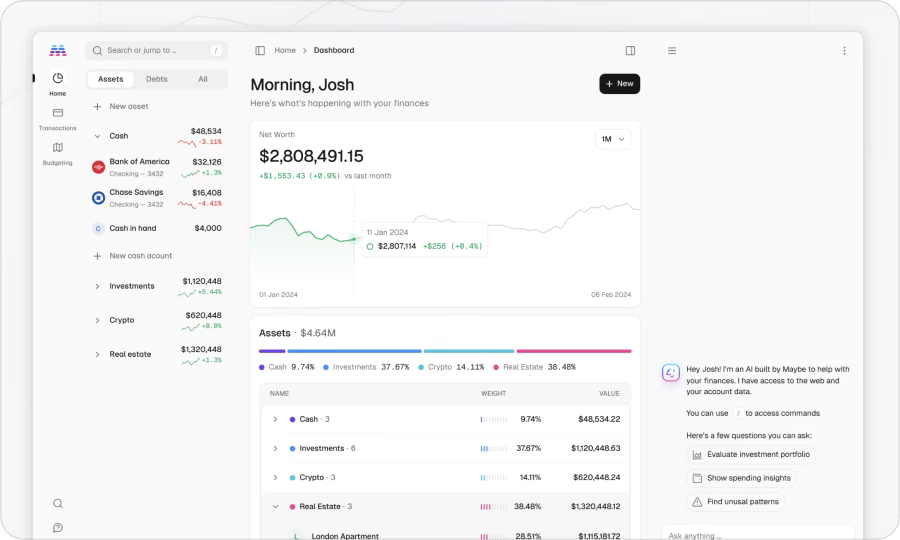Screen dimensions: 900x540
Task: Expand the Crypto row in assets table
Action: point(275,477)
